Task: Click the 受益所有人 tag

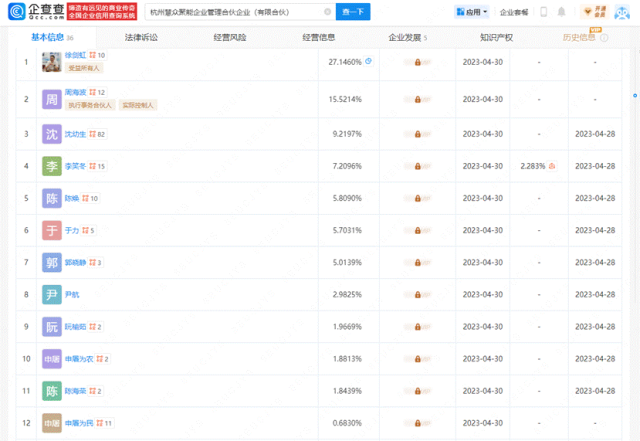Action: tap(84, 68)
